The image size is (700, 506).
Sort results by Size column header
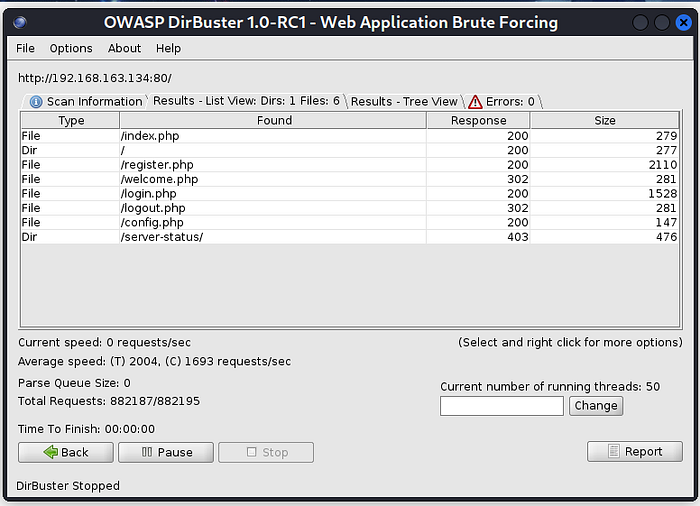(x=605, y=120)
